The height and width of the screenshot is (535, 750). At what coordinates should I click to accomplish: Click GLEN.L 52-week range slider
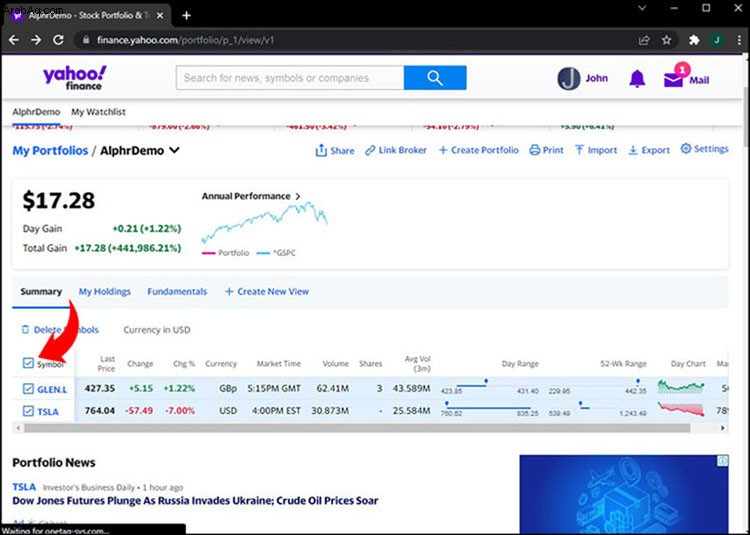(598, 386)
